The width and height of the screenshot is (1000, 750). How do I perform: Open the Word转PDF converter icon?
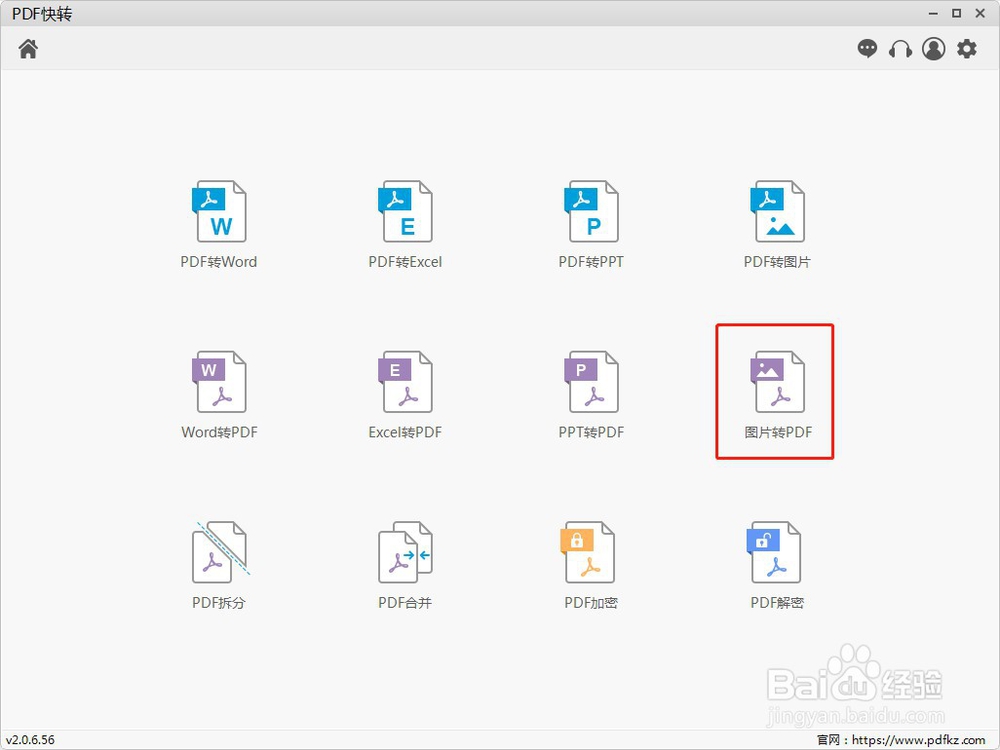coord(219,382)
